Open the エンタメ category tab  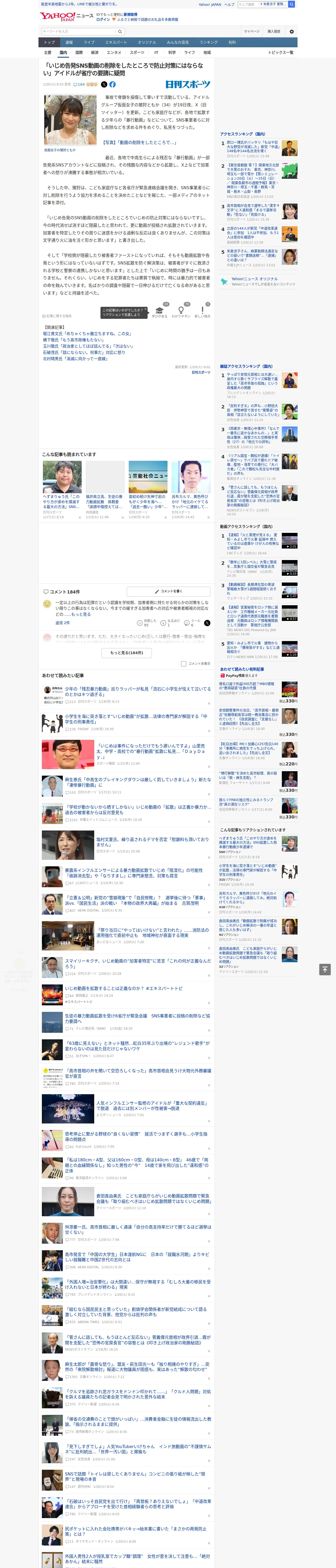click(114, 52)
